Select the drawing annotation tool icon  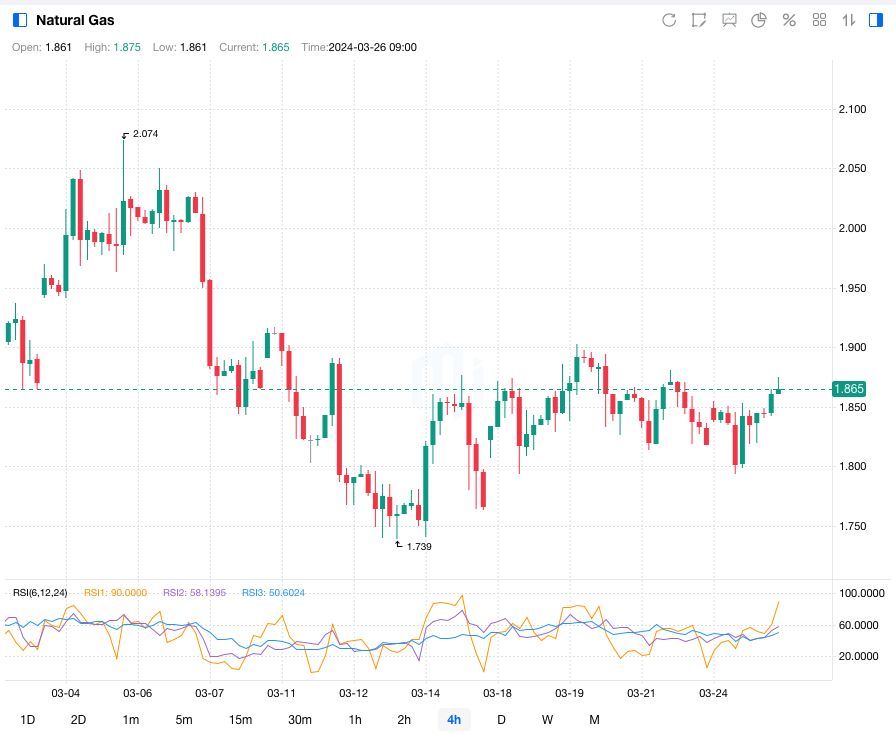pos(699,20)
